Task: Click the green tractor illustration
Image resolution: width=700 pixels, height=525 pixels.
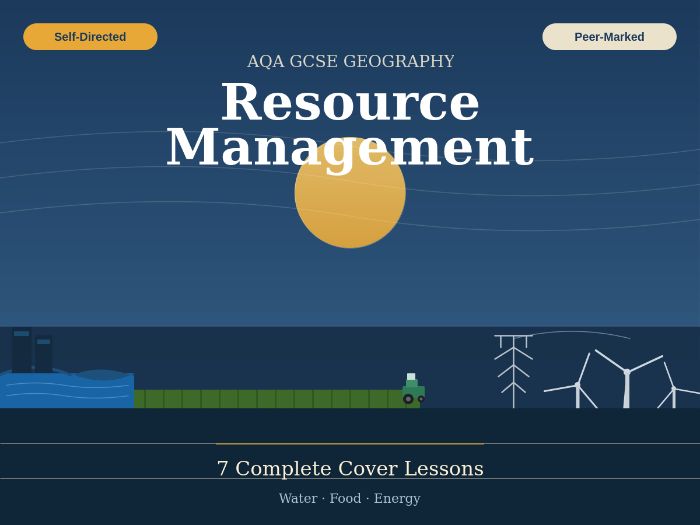Action: pos(413,389)
